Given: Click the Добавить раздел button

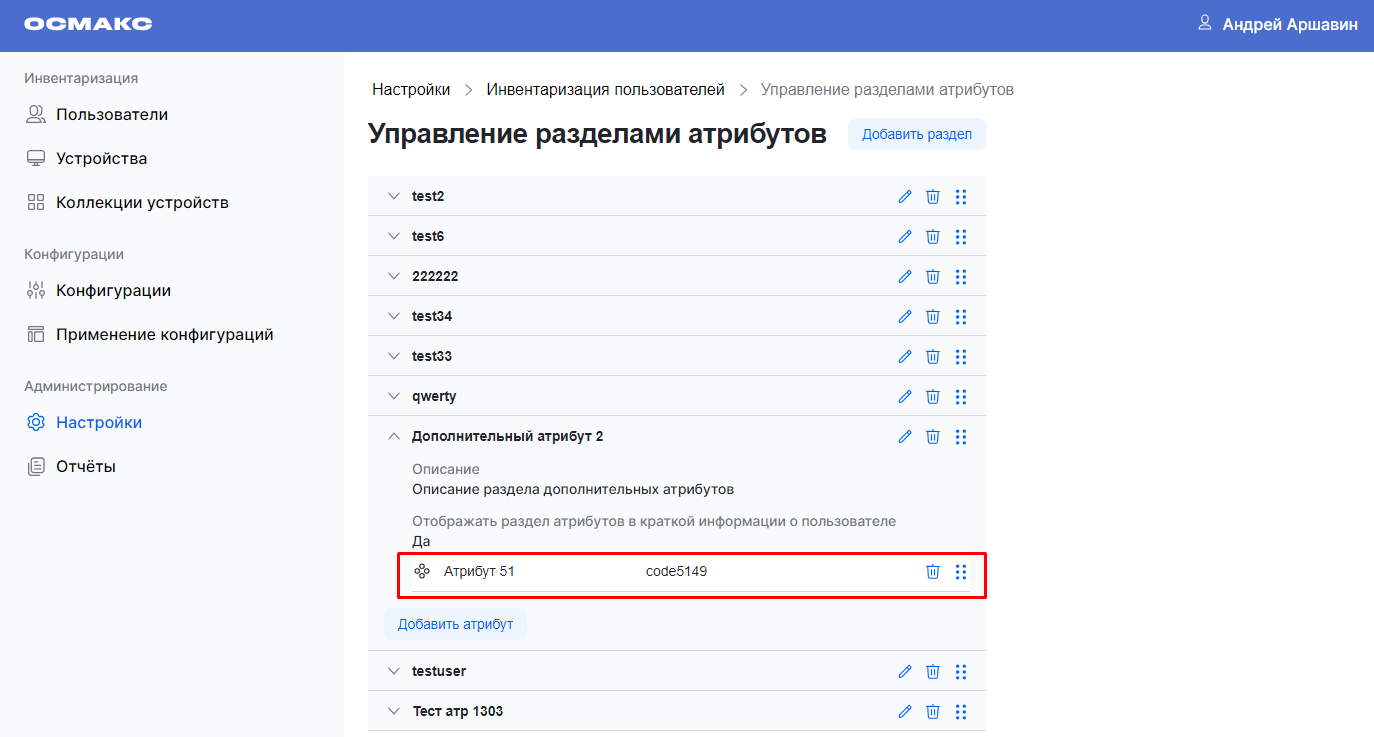Looking at the screenshot, I should [x=916, y=135].
